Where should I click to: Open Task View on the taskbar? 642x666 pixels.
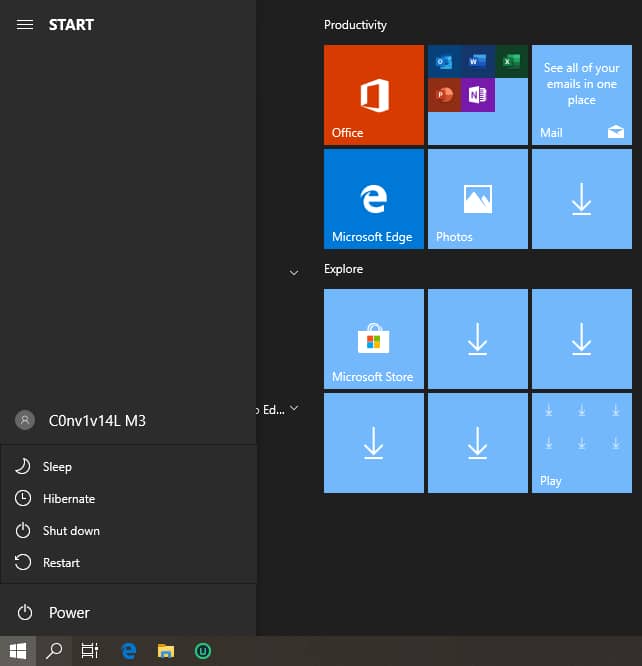tap(90, 651)
